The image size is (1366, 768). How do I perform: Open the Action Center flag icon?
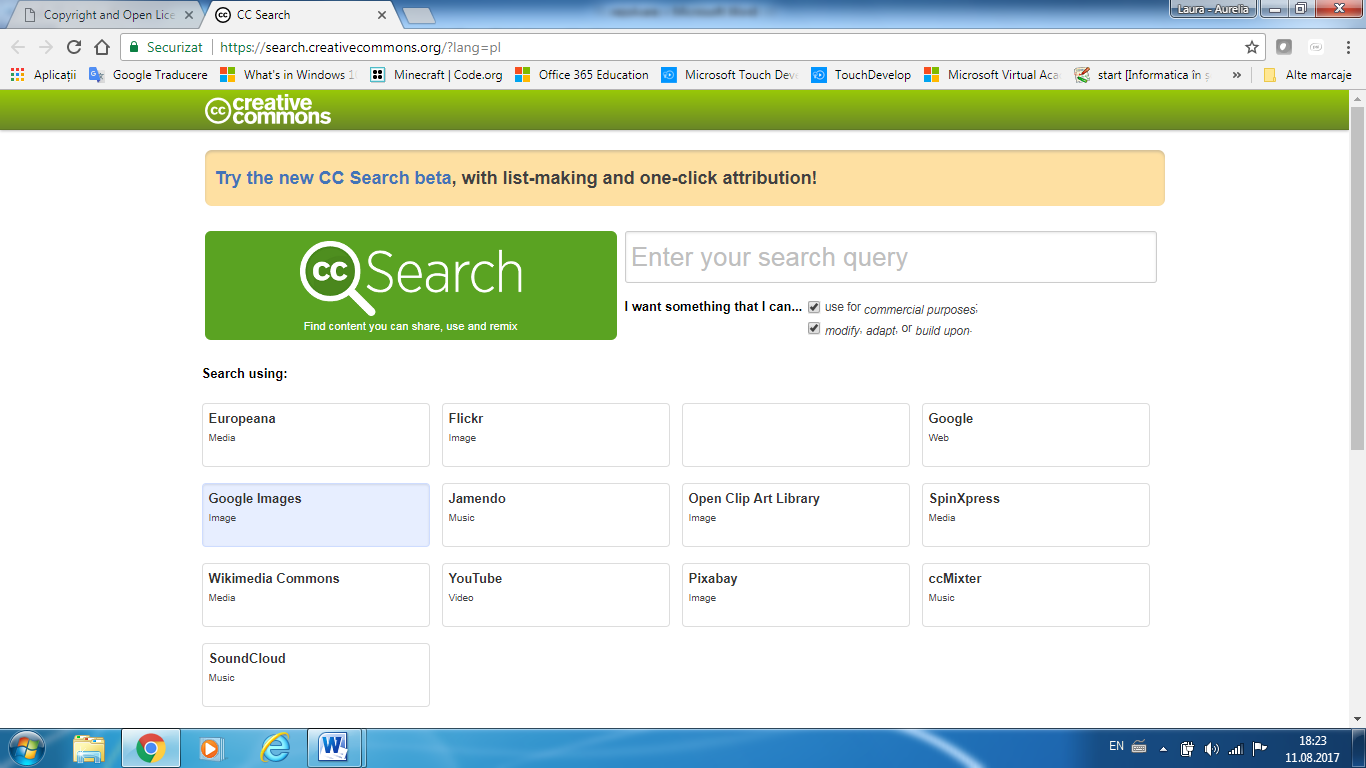(x=1260, y=748)
